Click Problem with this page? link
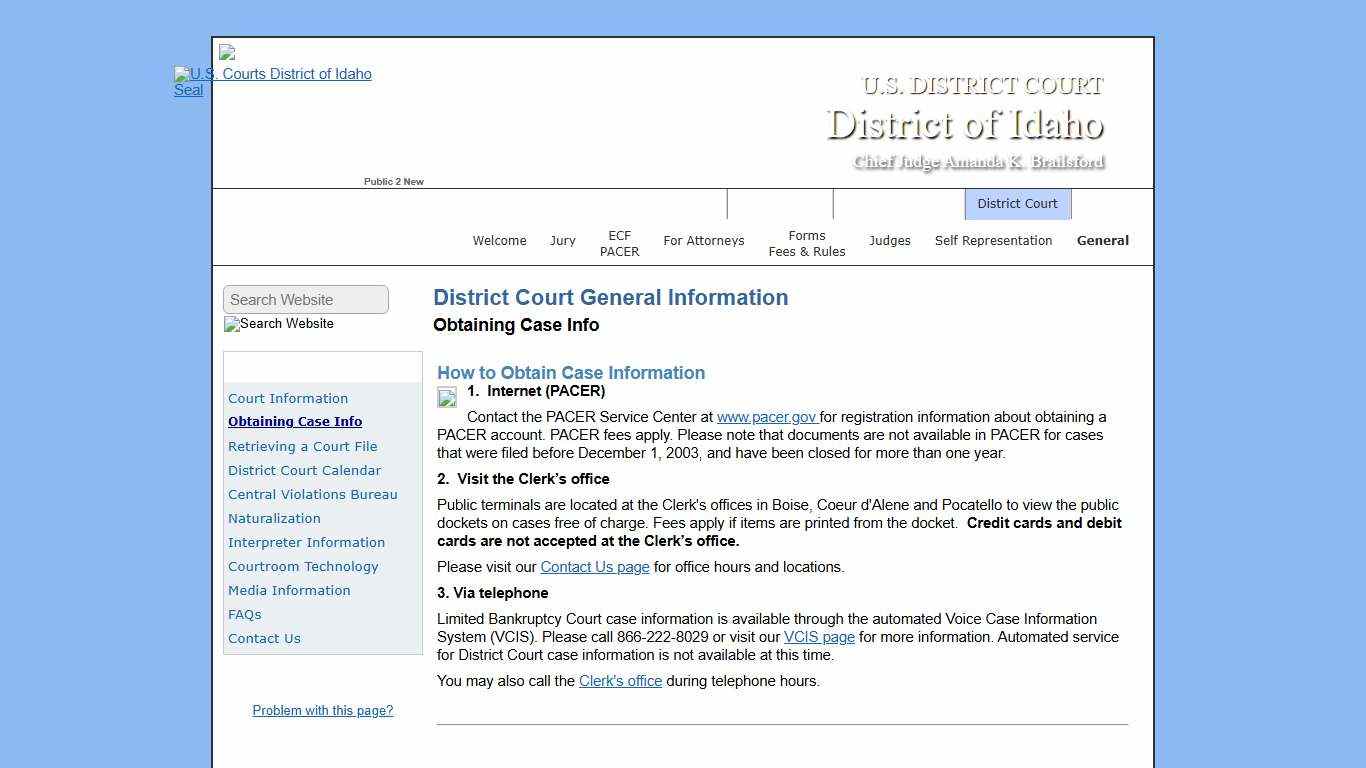Image resolution: width=1366 pixels, height=768 pixels. (x=322, y=710)
